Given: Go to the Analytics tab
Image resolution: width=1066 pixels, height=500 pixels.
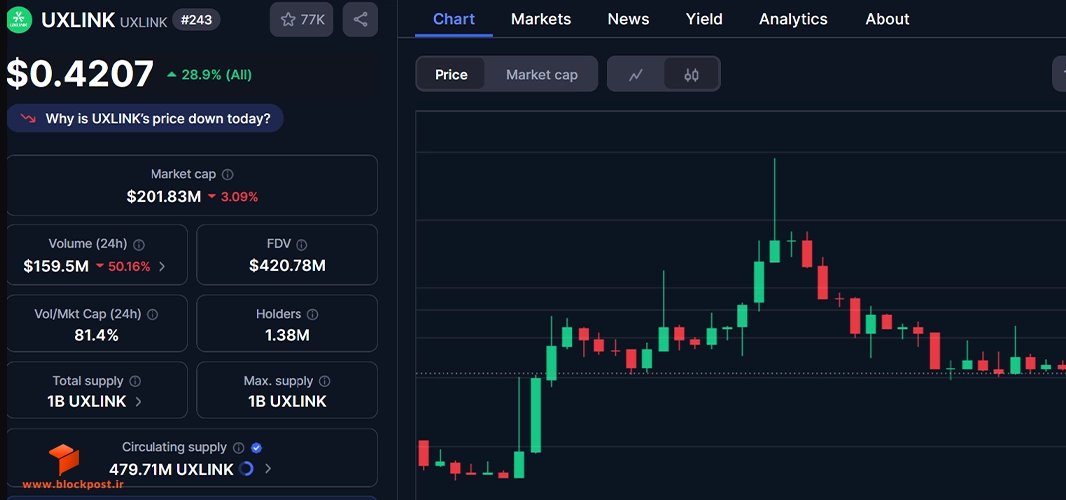Looking at the screenshot, I should pyautogui.click(x=793, y=19).
